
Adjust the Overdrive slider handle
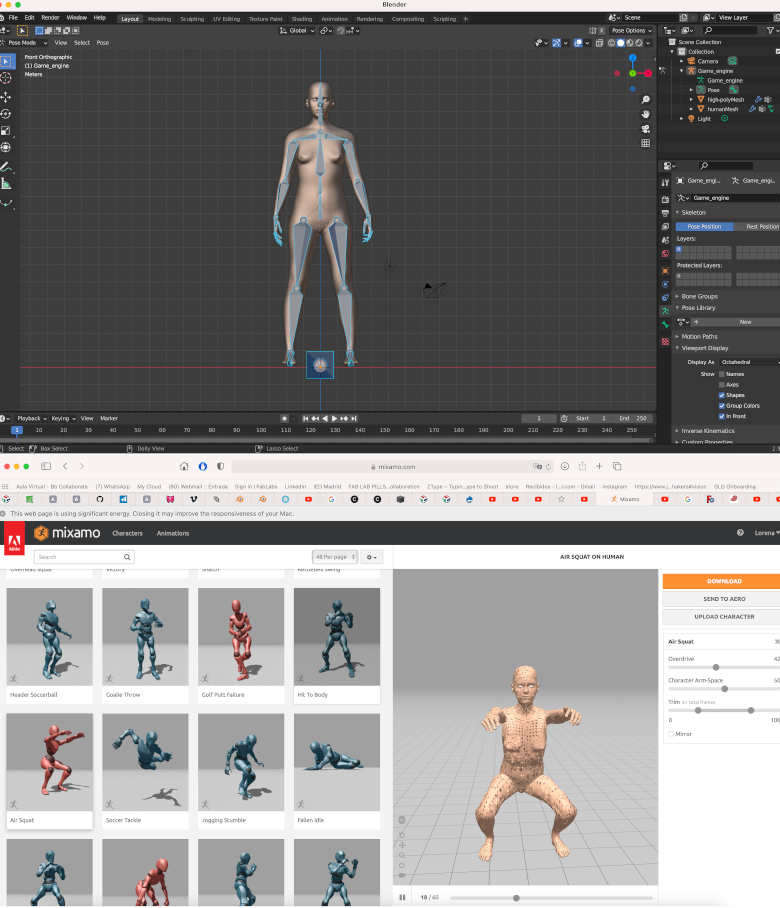click(x=716, y=668)
